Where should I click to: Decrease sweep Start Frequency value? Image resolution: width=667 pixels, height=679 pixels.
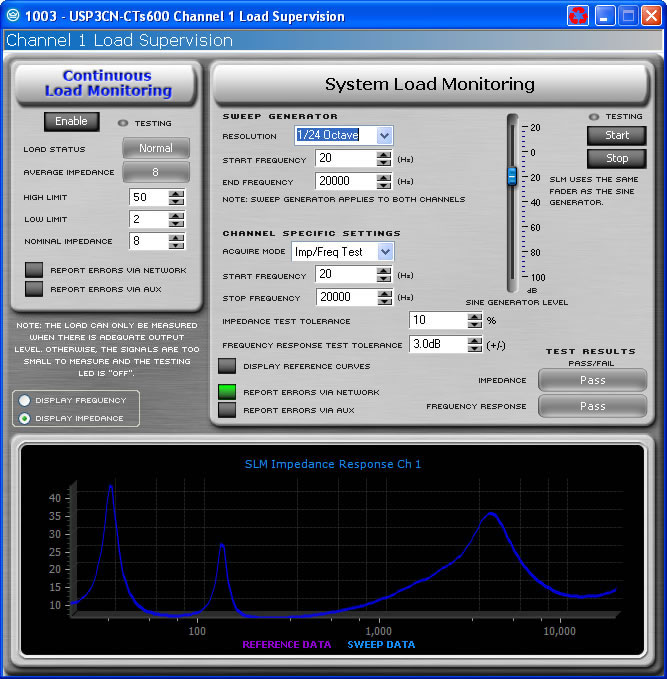[x=384, y=162]
